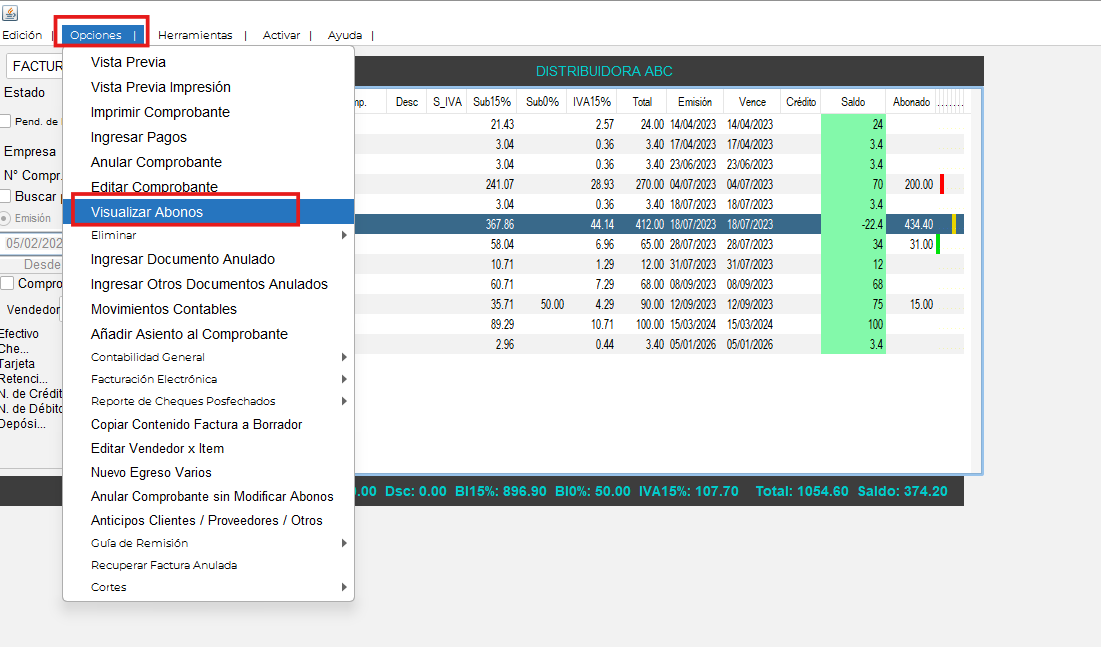Select Ingresar Pagos menu entry
Viewport: 1101px width, 647px height.
pyautogui.click(x=139, y=137)
